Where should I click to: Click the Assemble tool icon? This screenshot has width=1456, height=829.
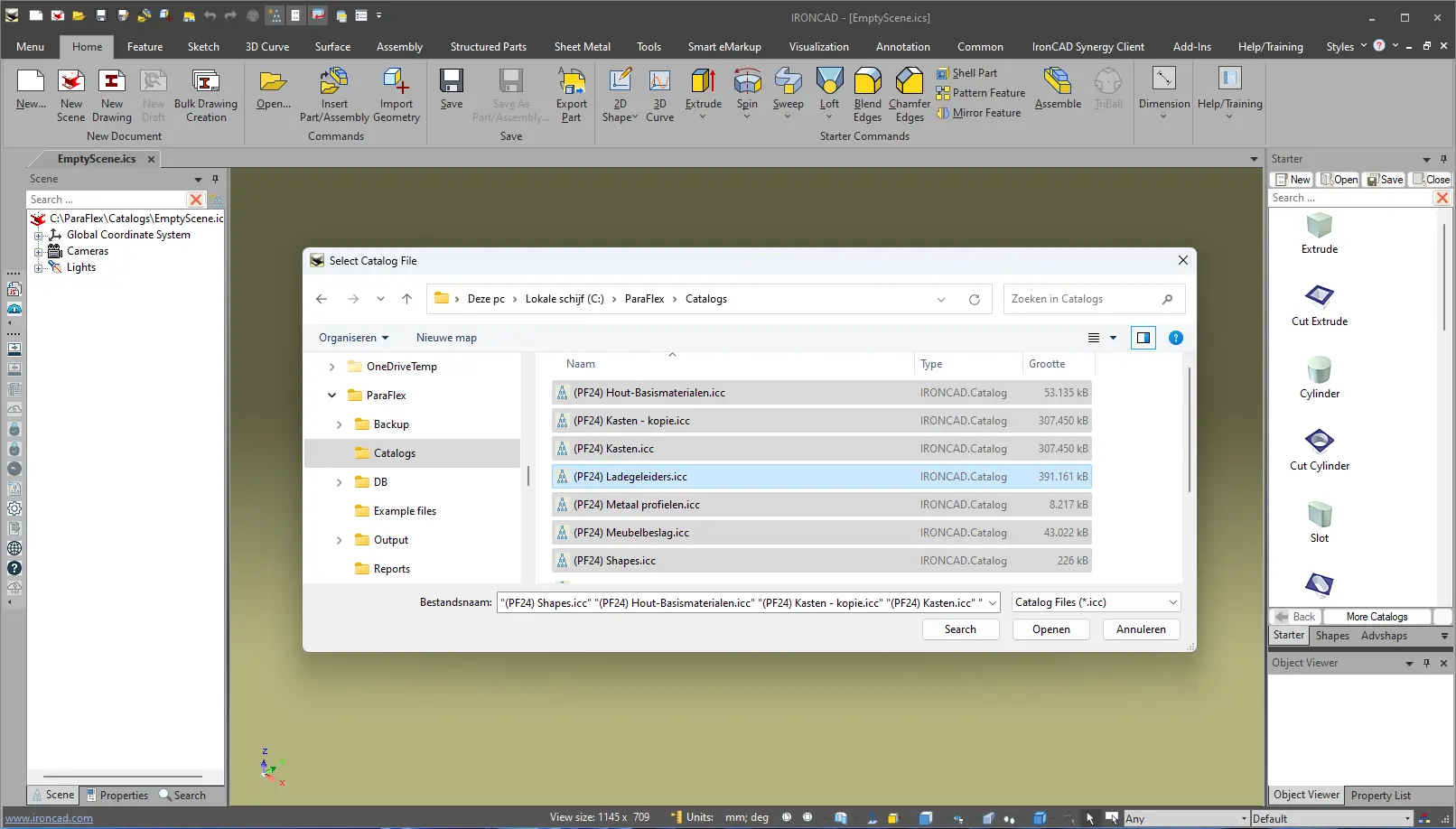pos(1058,83)
